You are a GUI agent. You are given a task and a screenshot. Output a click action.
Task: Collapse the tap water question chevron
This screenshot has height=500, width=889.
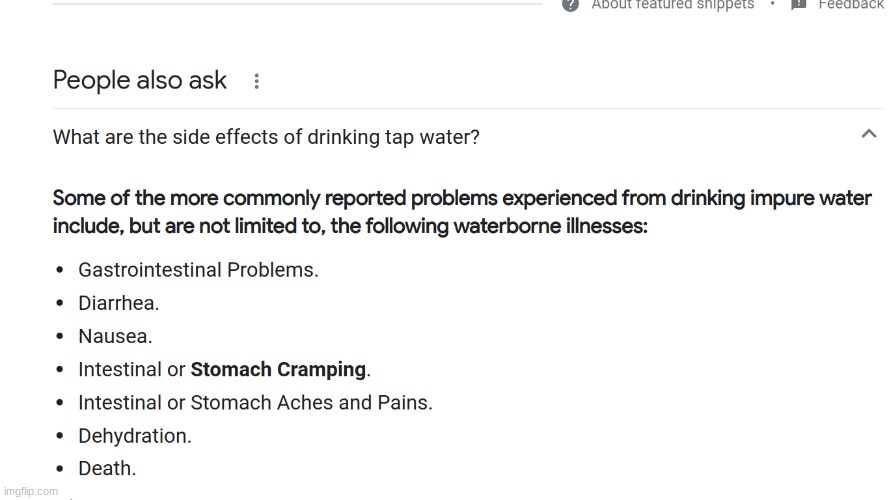click(869, 134)
